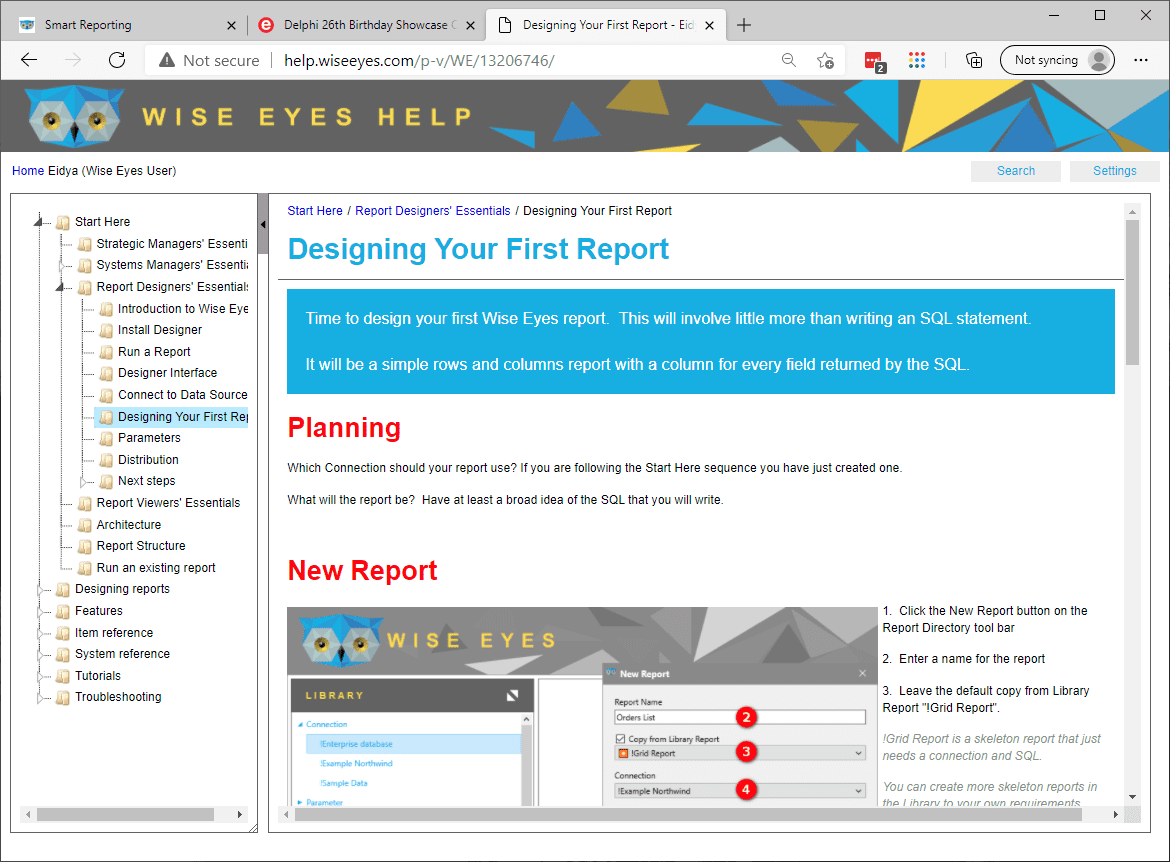Expand the Next steps node
The image size is (1170, 862).
click(83, 481)
